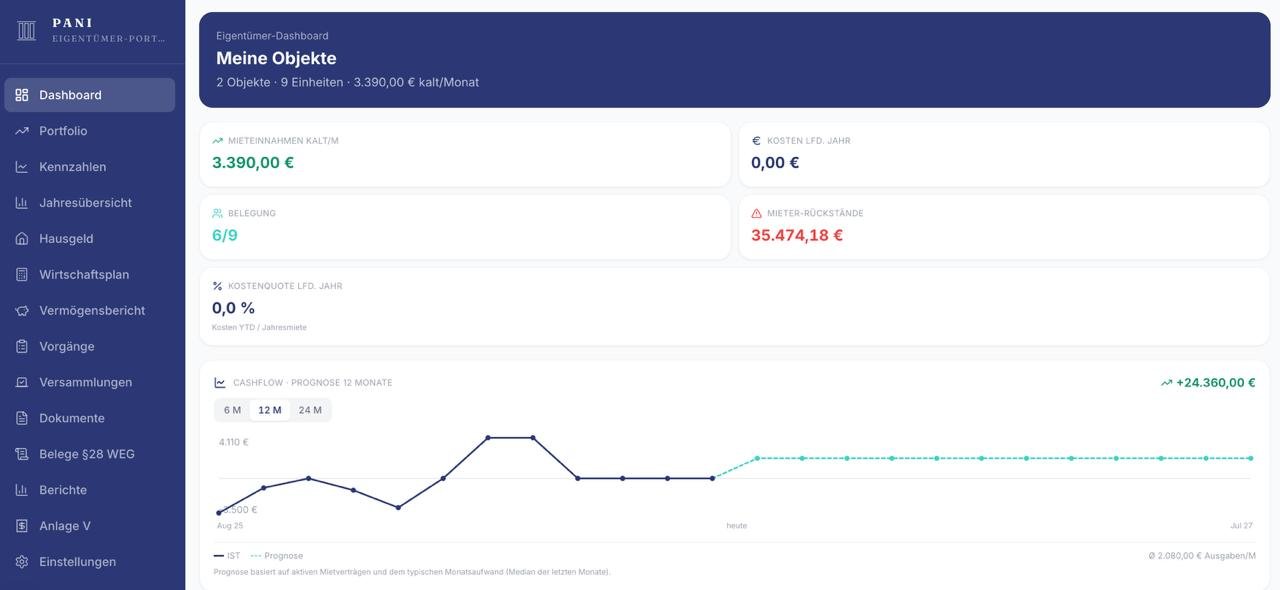Click the red warning icon beside Mieter-Rückstände

[x=757, y=213]
